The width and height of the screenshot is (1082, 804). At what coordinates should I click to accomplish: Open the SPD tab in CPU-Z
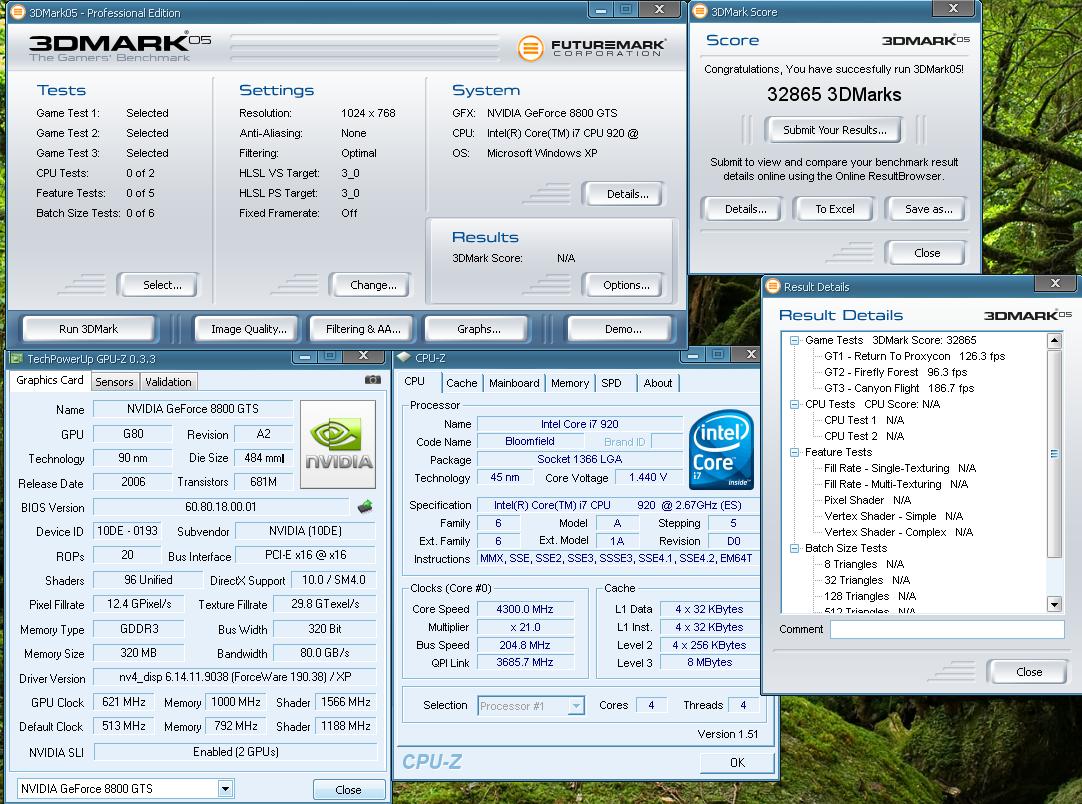pyautogui.click(x=611, y=383)
